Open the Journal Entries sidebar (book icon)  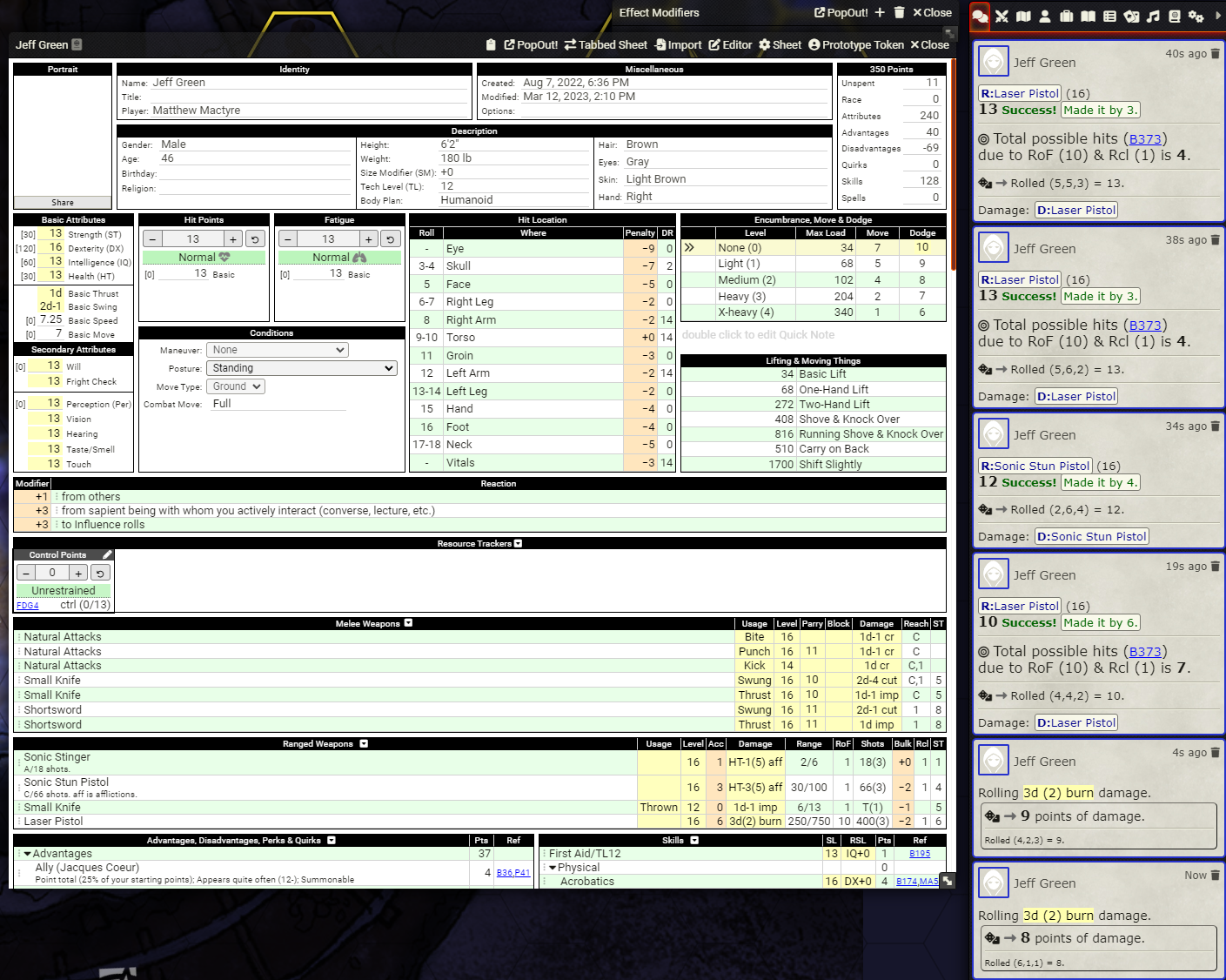pos(1087,16)
